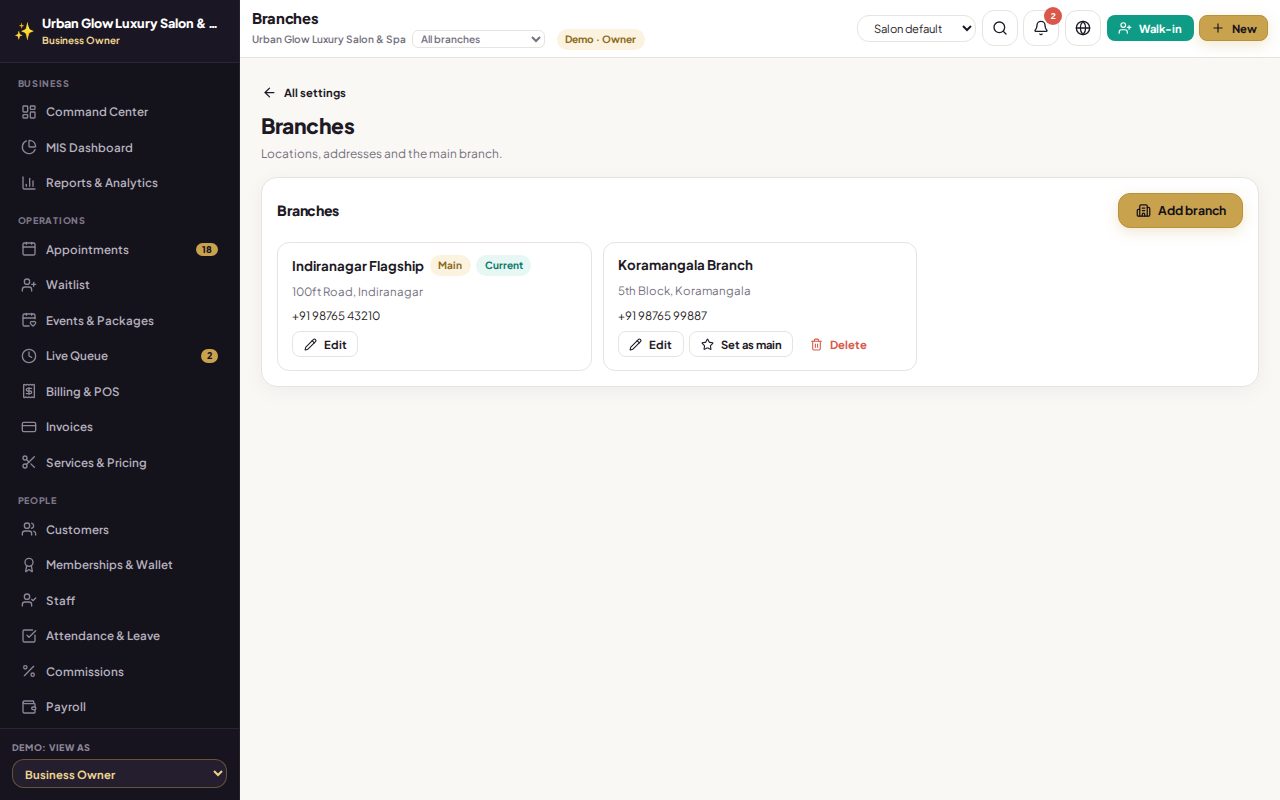This screenshot has height=800, width=1280.
Task: Click the Main badge on Indiranagar Flagship
Action: (450, 265)
